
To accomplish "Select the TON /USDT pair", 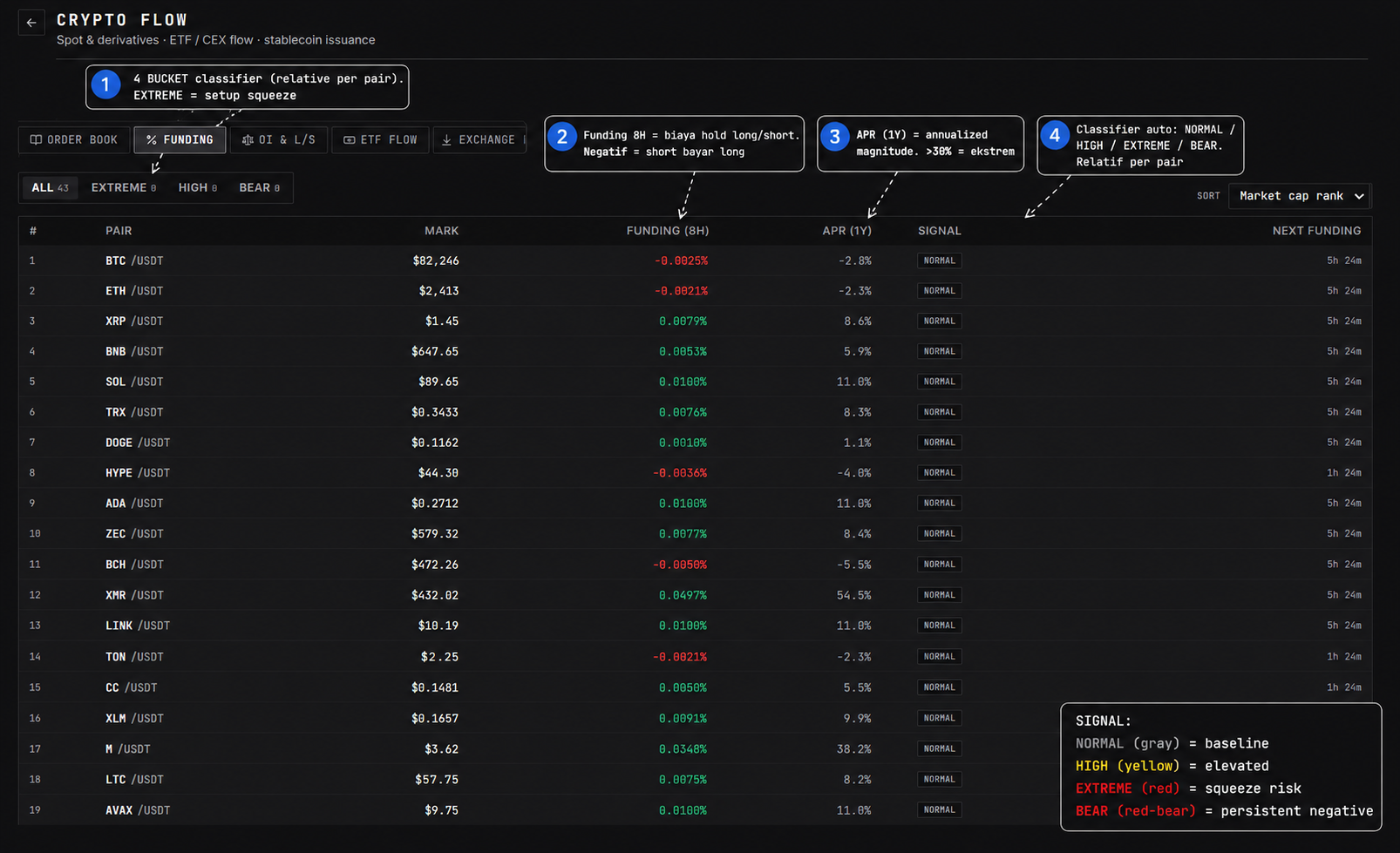I will tap(134, 657).
